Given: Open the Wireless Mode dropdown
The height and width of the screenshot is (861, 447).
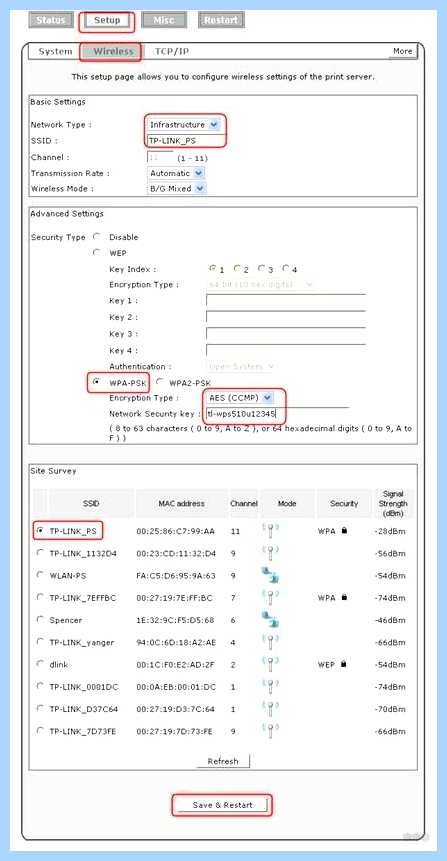Looking at the screenshot, I should click(177, 188).
